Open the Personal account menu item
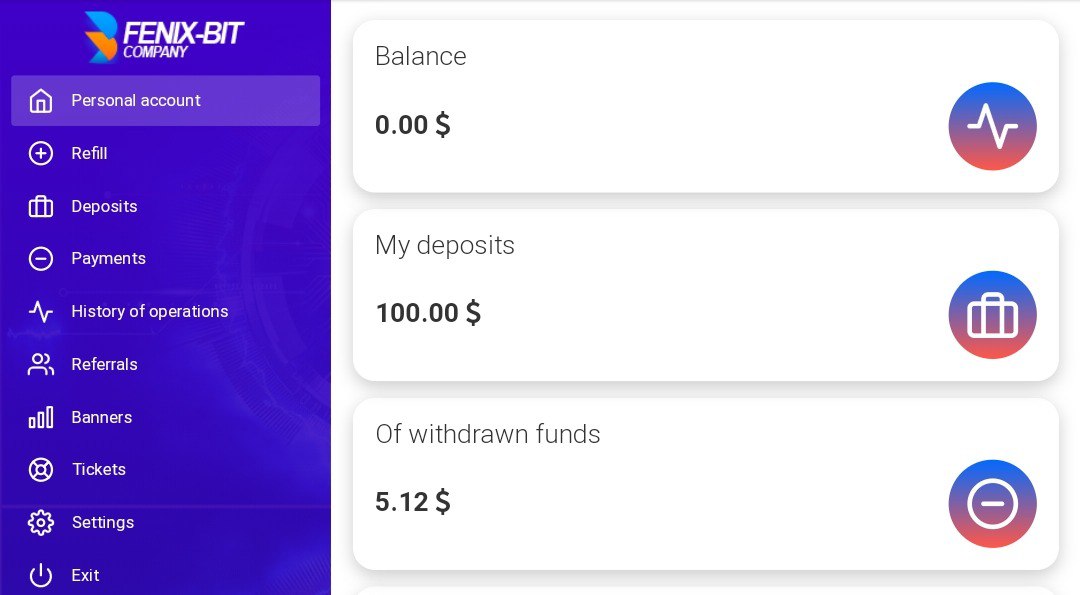 (x=165, y=101)
